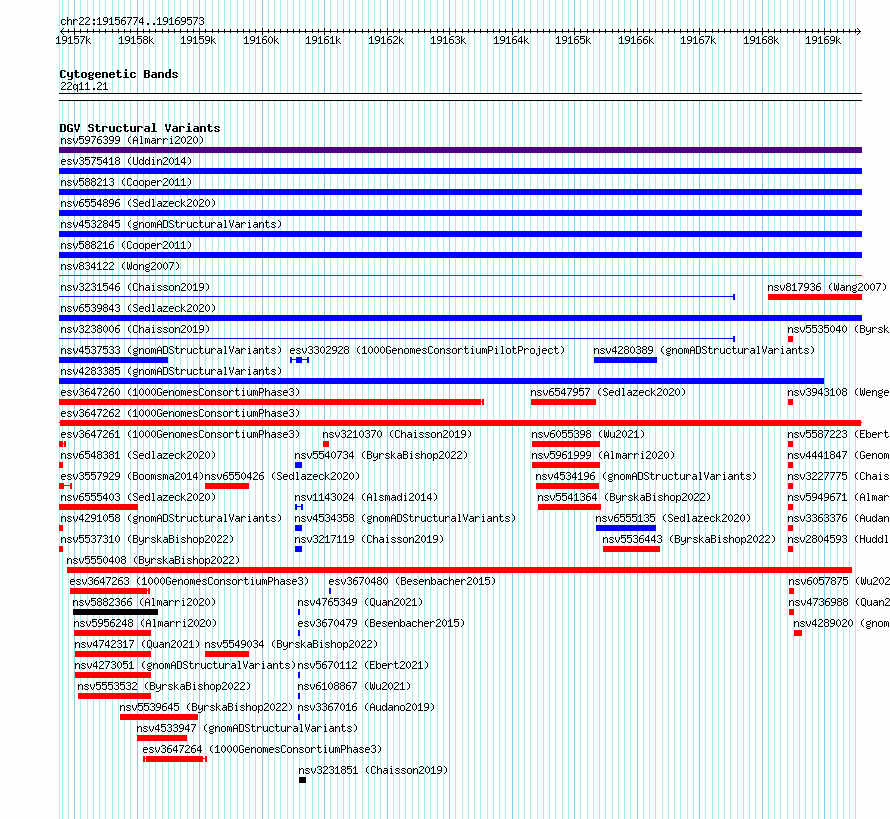
Task: Click nsv5549034 (ByrskaBishop2022) label
Action: (x=291, y=644)
